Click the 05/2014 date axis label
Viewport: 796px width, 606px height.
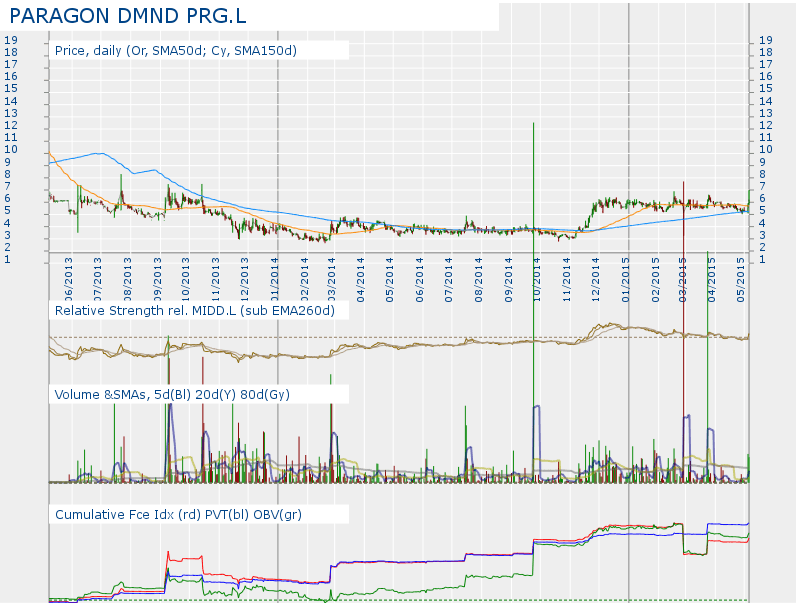389,280
